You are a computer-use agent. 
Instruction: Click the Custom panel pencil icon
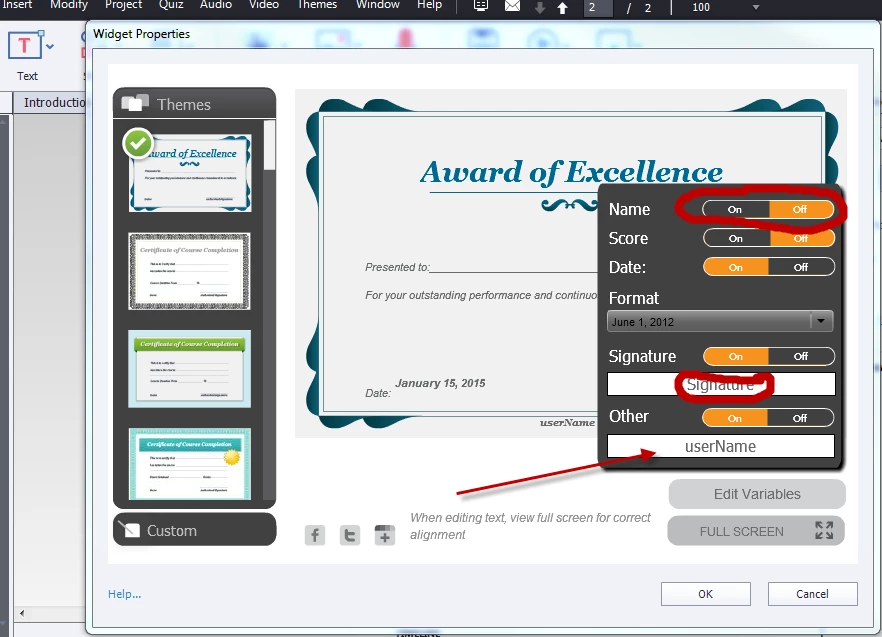[x=130, y=529]
